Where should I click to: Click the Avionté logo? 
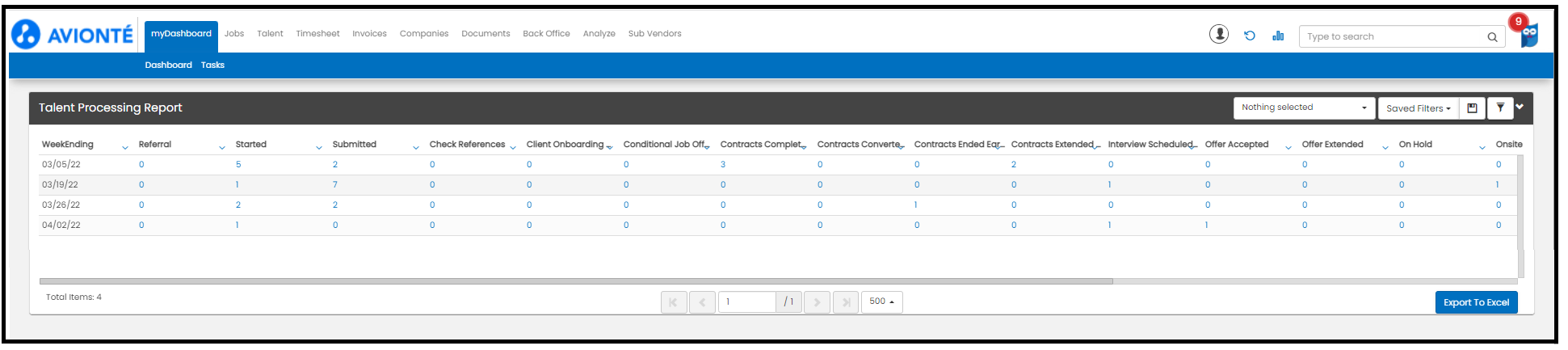point(72,34)
